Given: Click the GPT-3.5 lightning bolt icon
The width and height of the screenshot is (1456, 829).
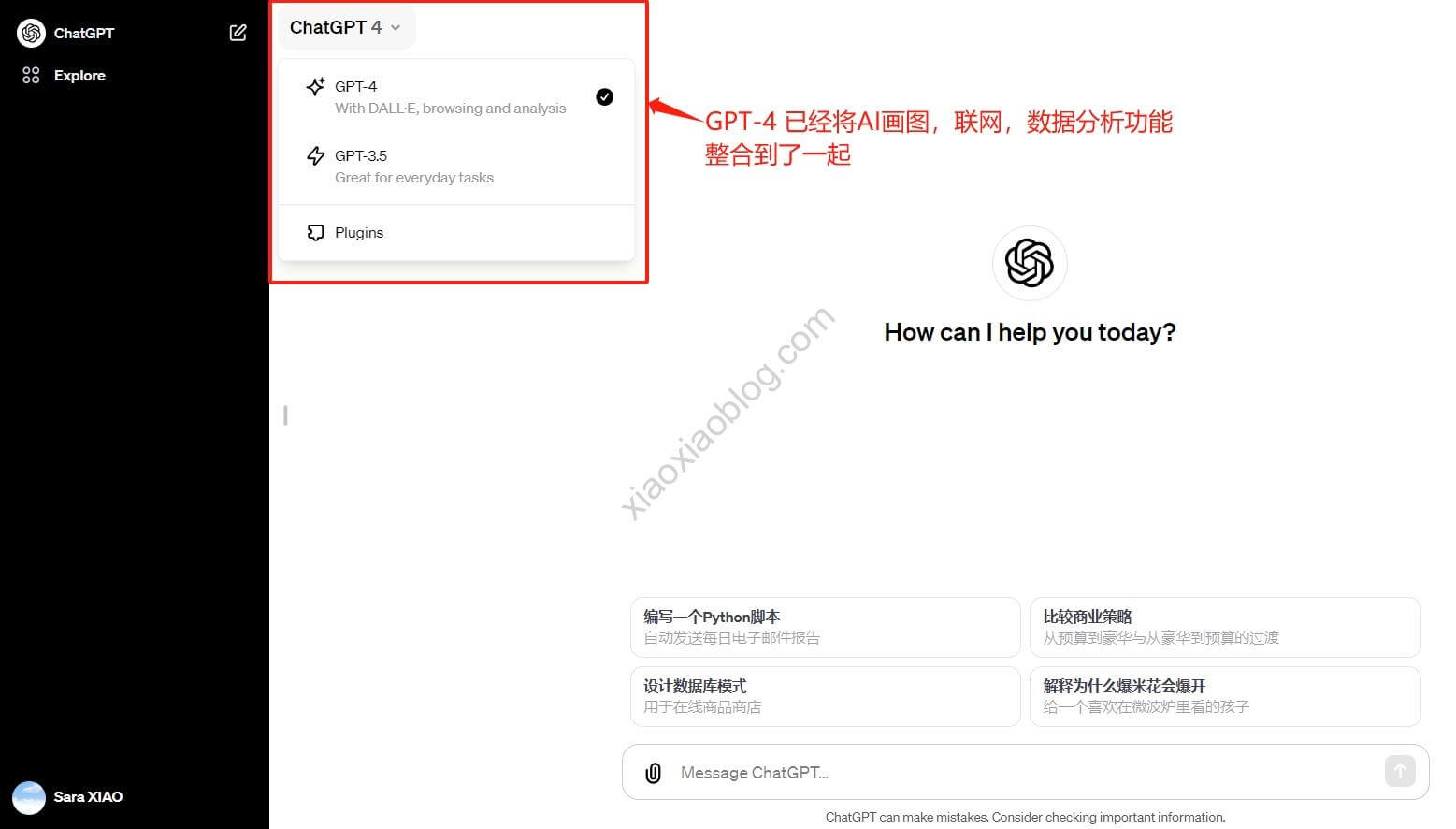Looking at the screenshot, I should [x=316, y=155].
